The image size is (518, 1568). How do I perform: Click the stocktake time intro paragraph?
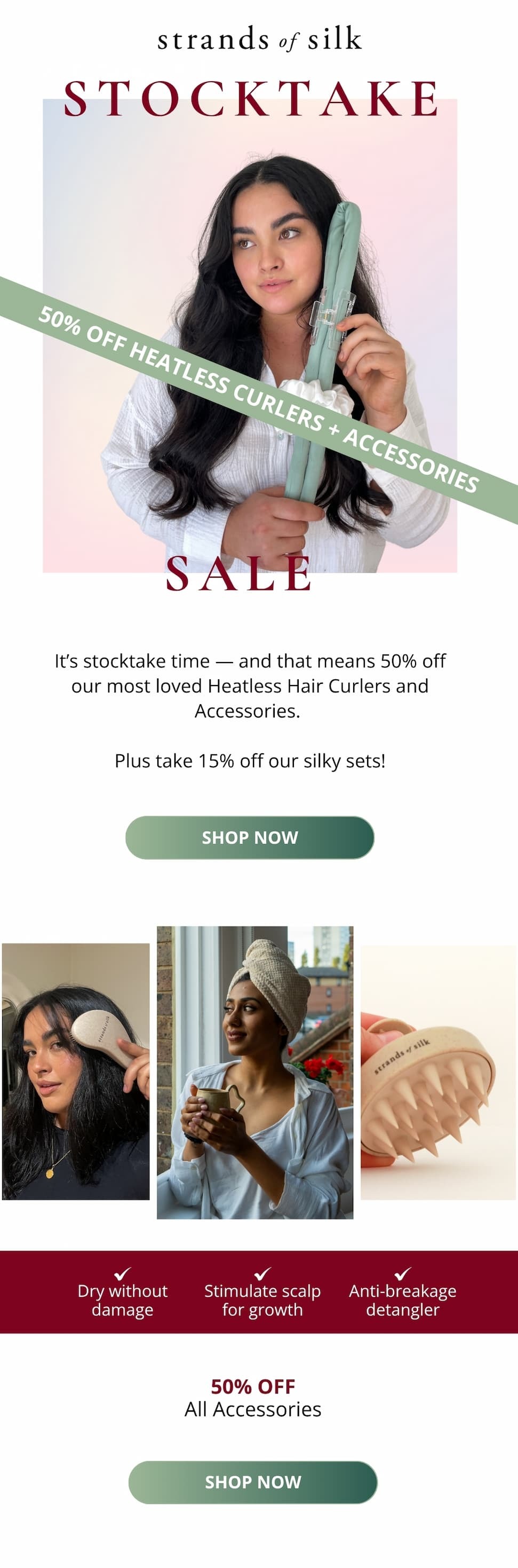250,685
